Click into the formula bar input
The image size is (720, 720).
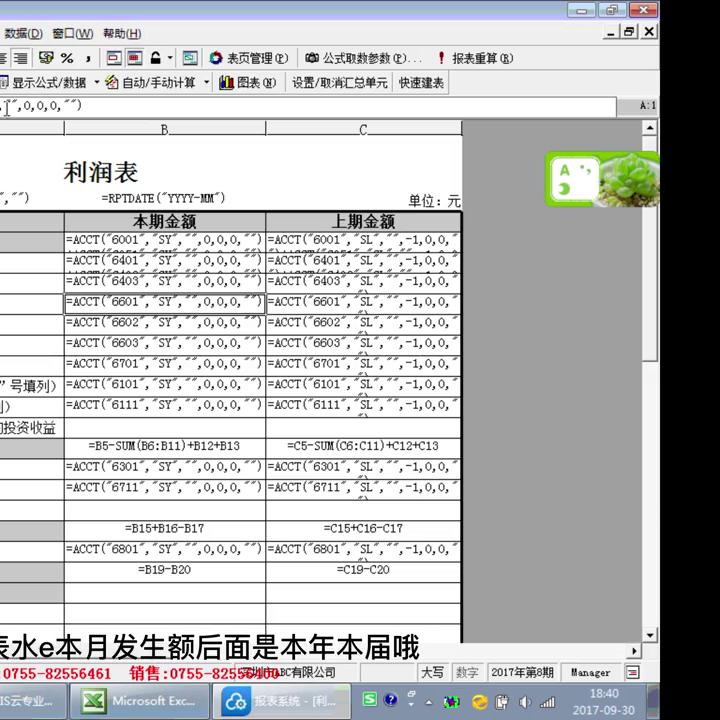[308, 107]
